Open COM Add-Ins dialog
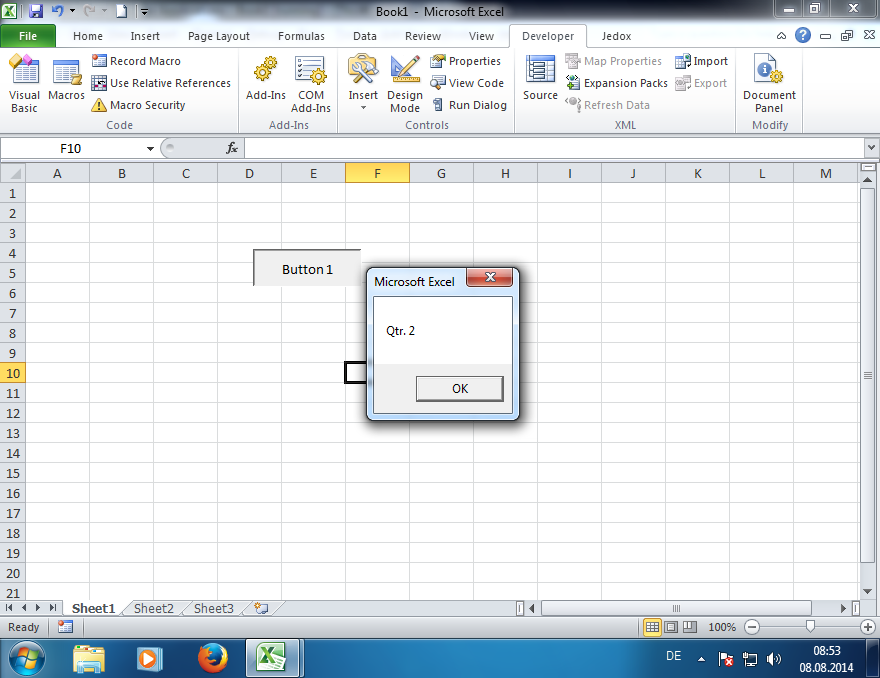This screenshot has height=678, width=880. click(x=310, y=84)
